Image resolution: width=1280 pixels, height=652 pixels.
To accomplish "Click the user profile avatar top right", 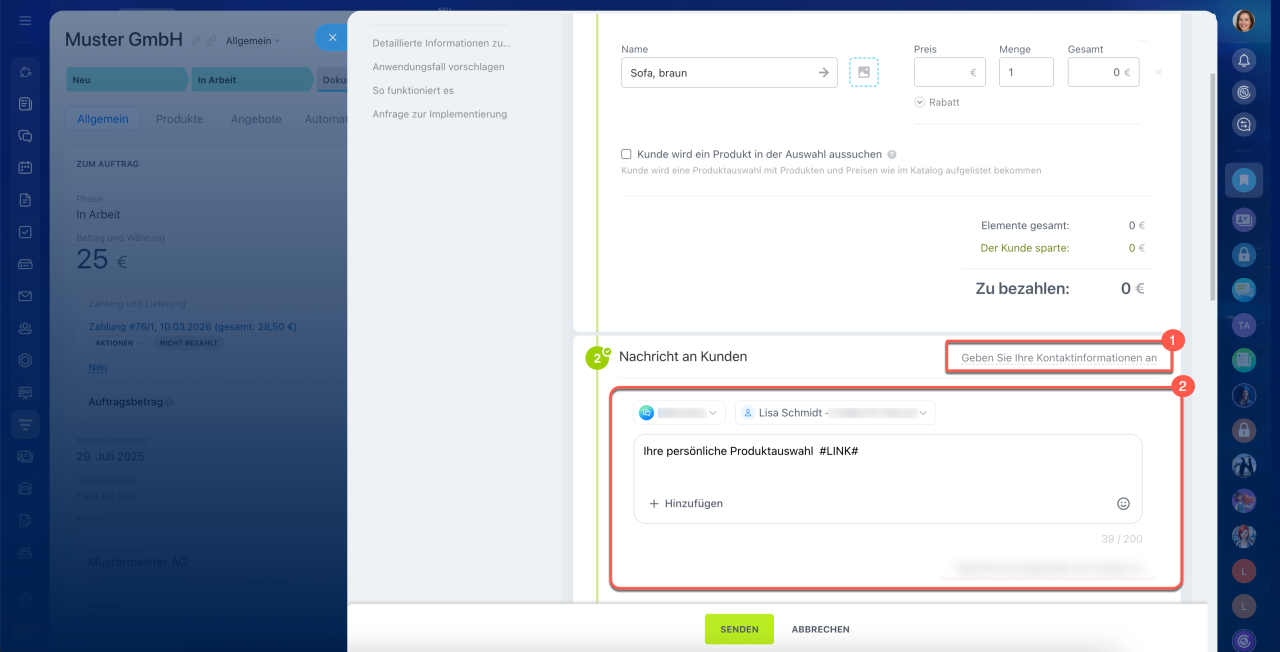I will 1244,21.
